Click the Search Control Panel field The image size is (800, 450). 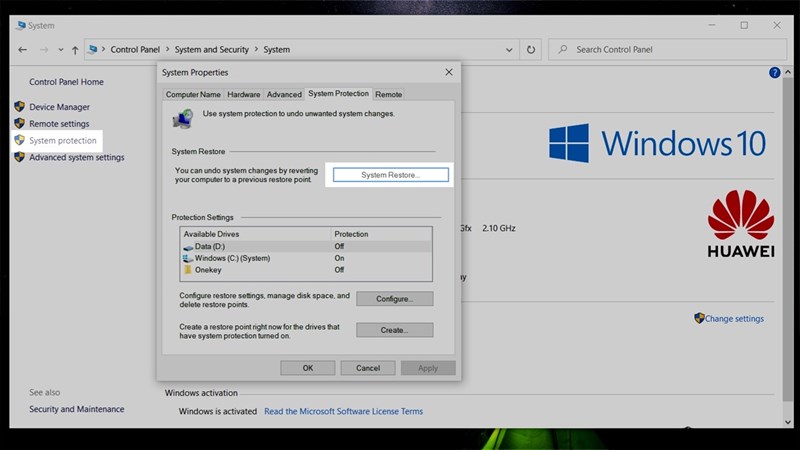667,49
